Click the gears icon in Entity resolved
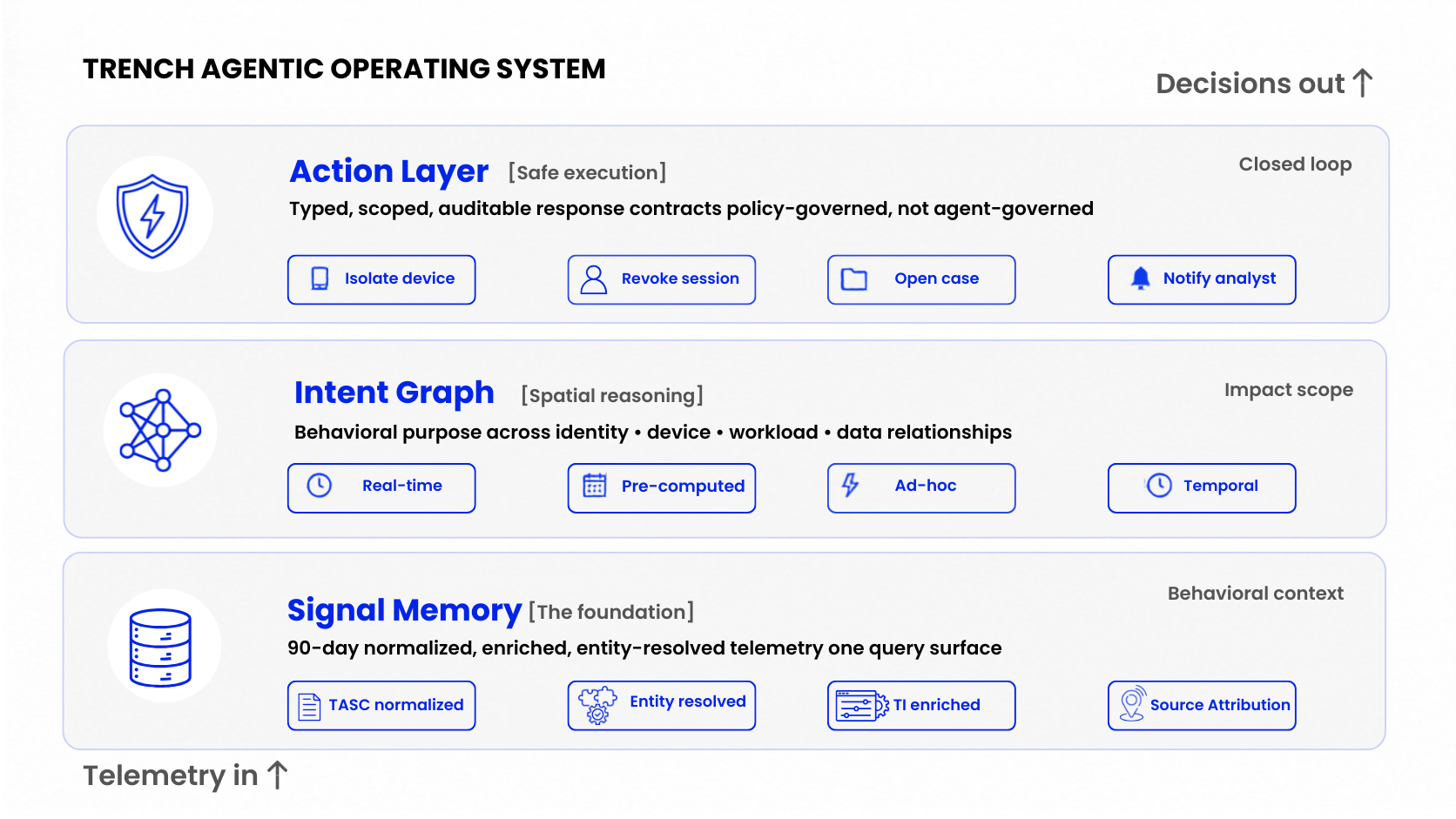 (x=597, y=705)
